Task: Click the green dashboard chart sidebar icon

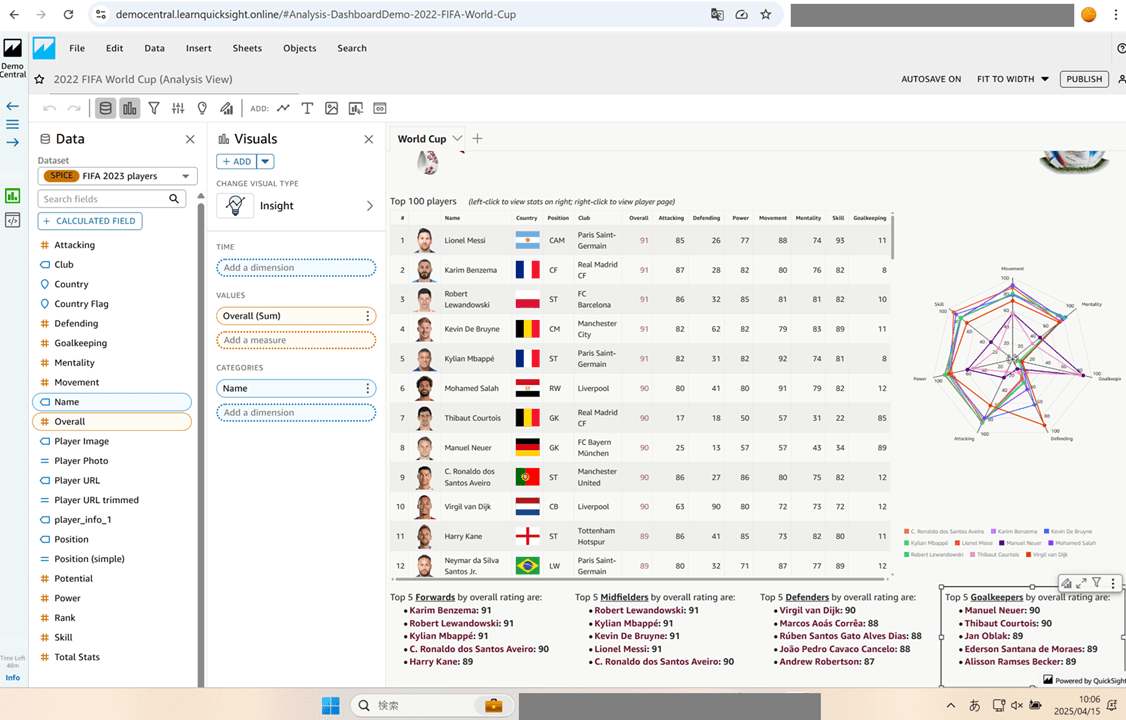Action: coord(12,196)
